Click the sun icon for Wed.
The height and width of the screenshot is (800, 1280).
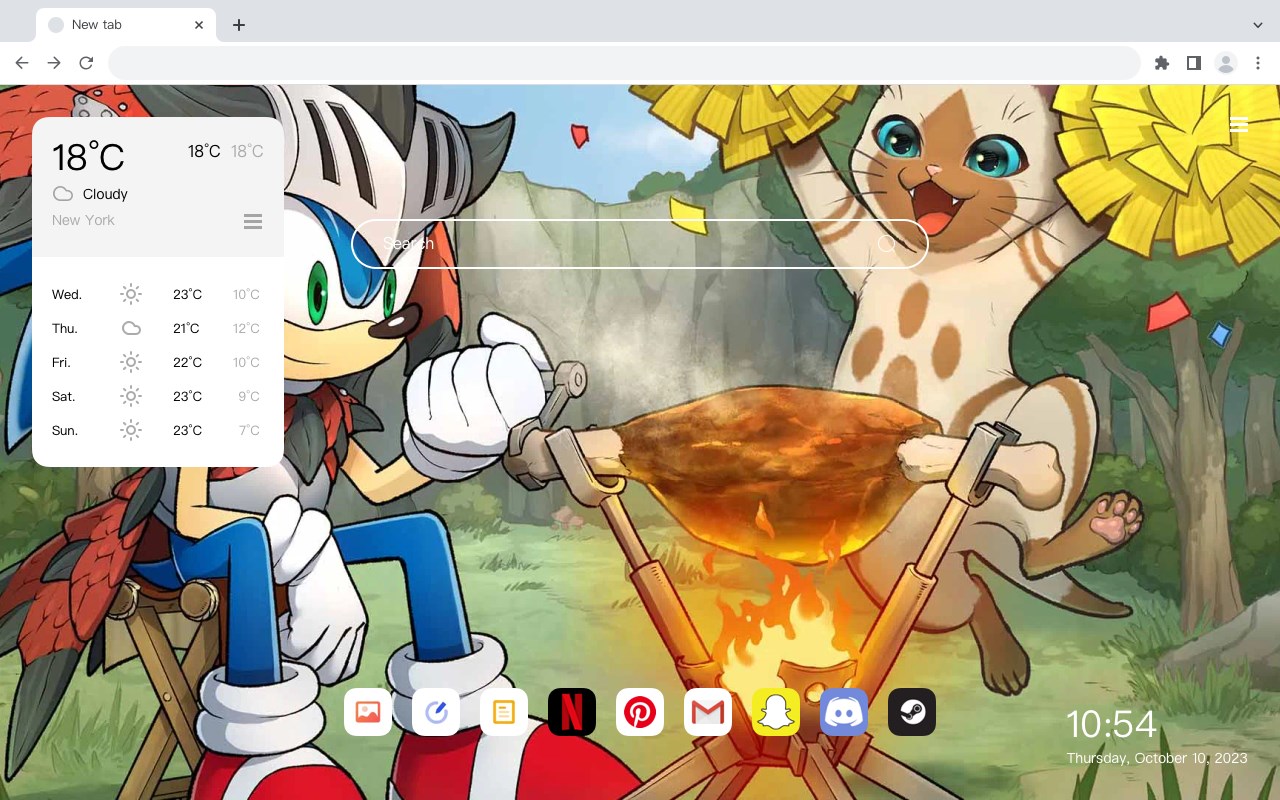(x=131, y=294)
